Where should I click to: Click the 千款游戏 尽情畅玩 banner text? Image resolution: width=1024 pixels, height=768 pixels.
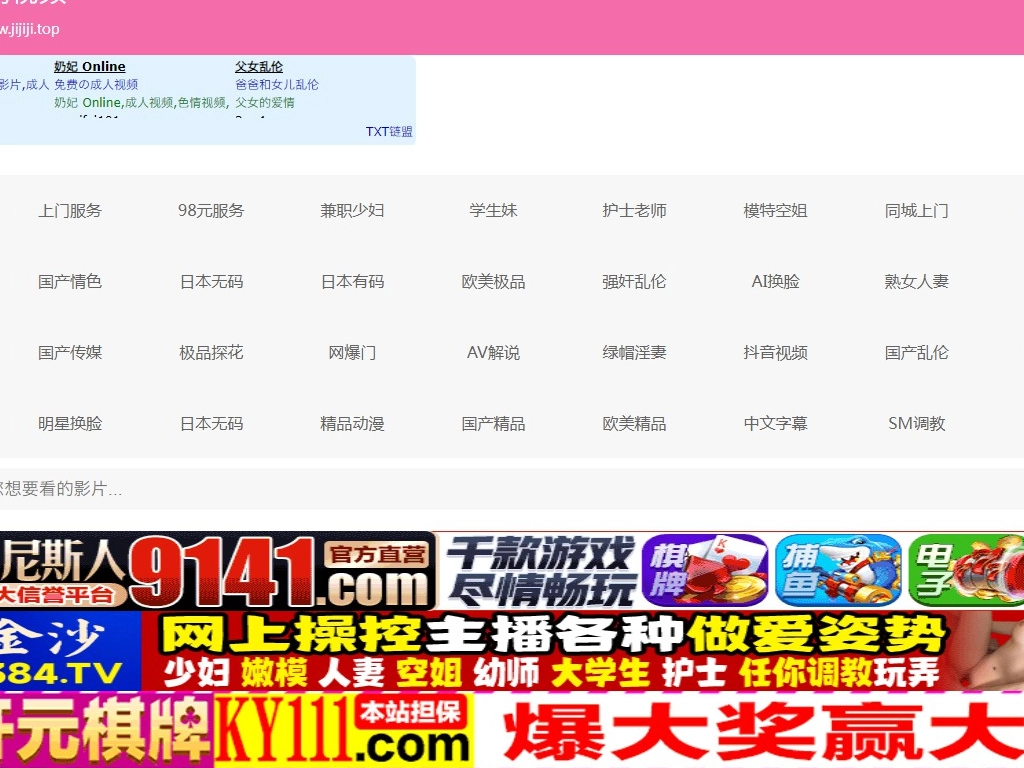tap(540, 570)
